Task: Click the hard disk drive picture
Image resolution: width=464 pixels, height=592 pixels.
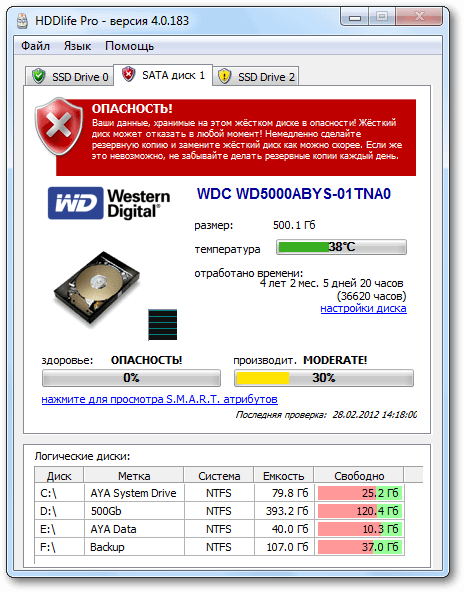Action: (x=97, y=288)
